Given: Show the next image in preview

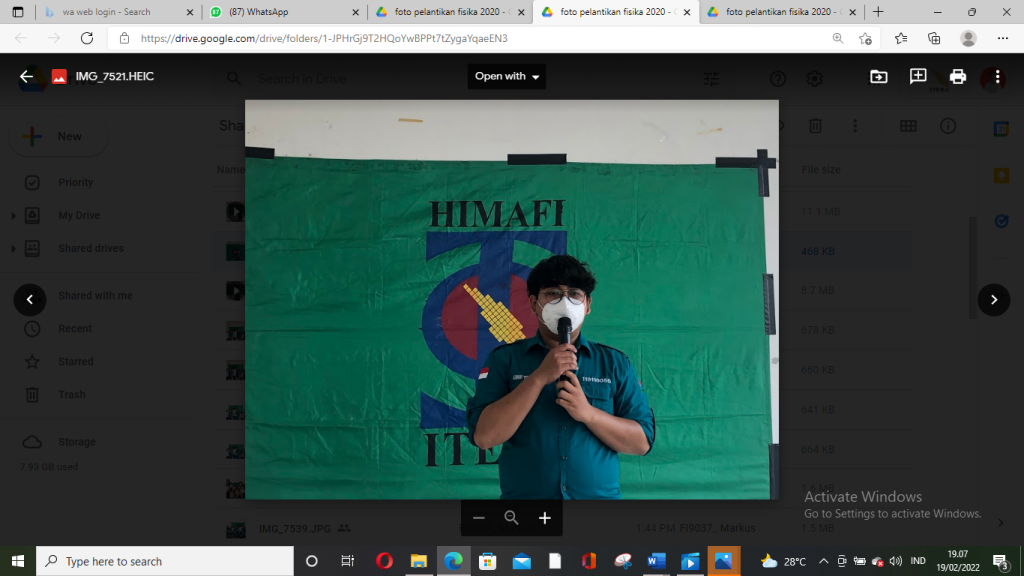Looking at the screenshot, I should [994, 300].
